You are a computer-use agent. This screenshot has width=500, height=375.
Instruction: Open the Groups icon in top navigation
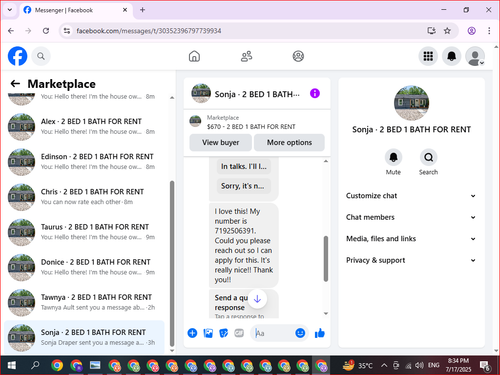[298, 56]
